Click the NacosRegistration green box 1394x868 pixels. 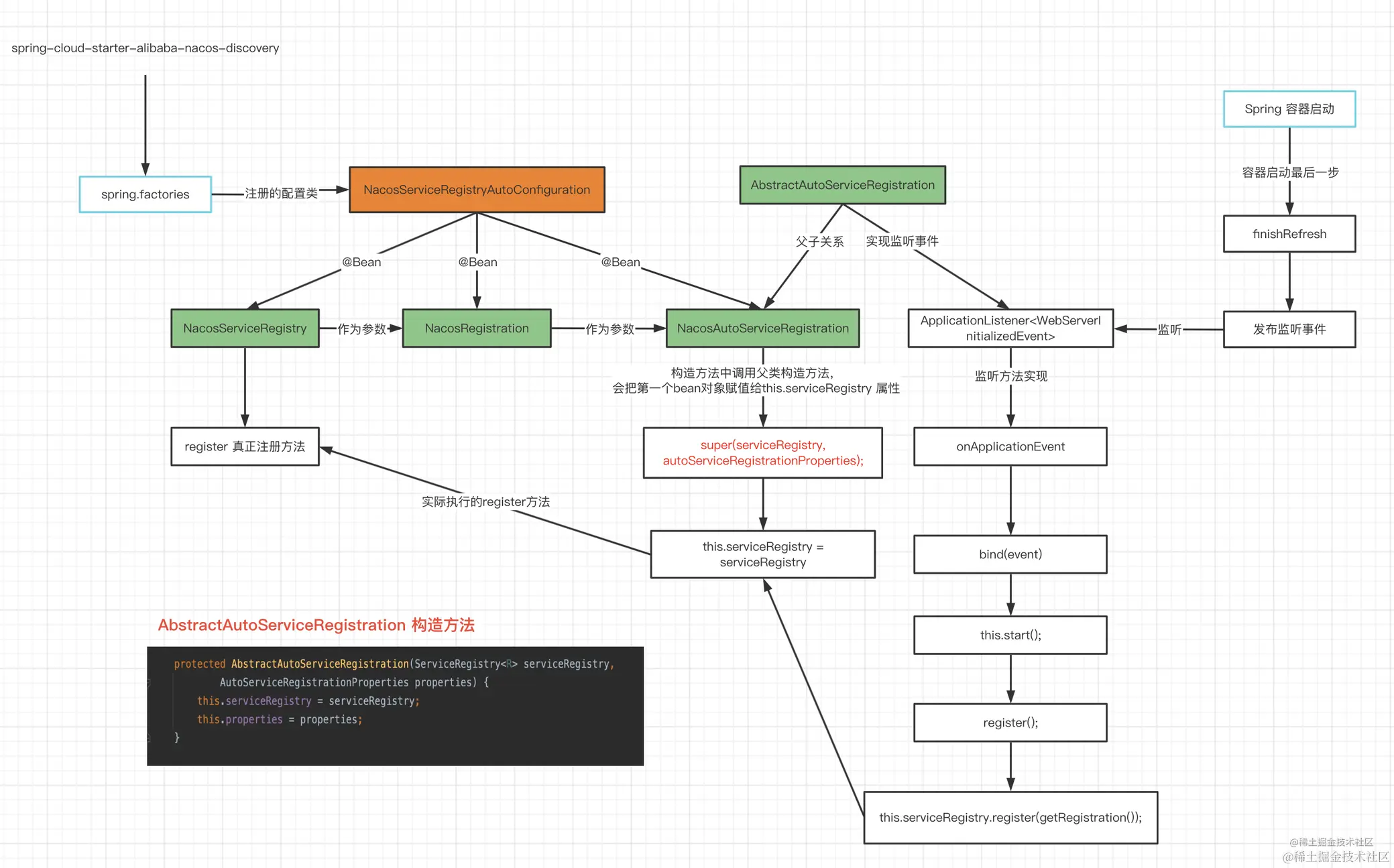[477, 328]
